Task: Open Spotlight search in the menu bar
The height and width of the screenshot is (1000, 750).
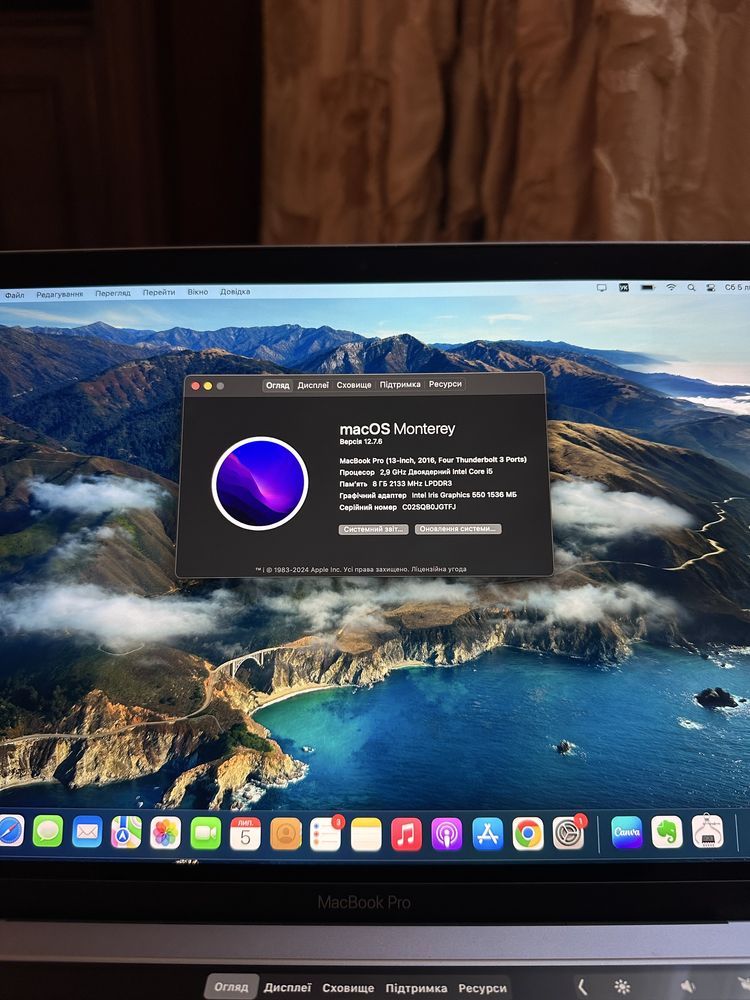Action: (691, 288)
